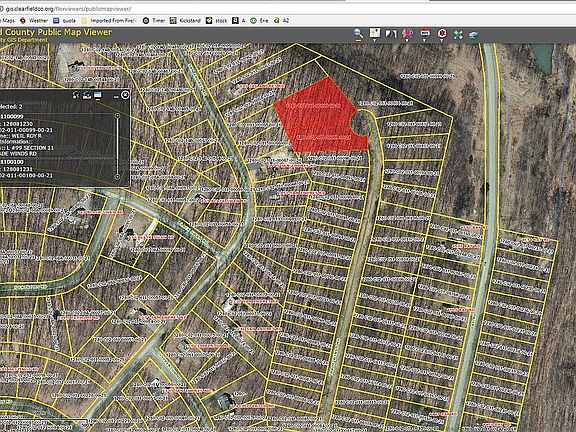
Task: Click the red circular emblem toolbar icon
Action: click(x=442, y=33)
